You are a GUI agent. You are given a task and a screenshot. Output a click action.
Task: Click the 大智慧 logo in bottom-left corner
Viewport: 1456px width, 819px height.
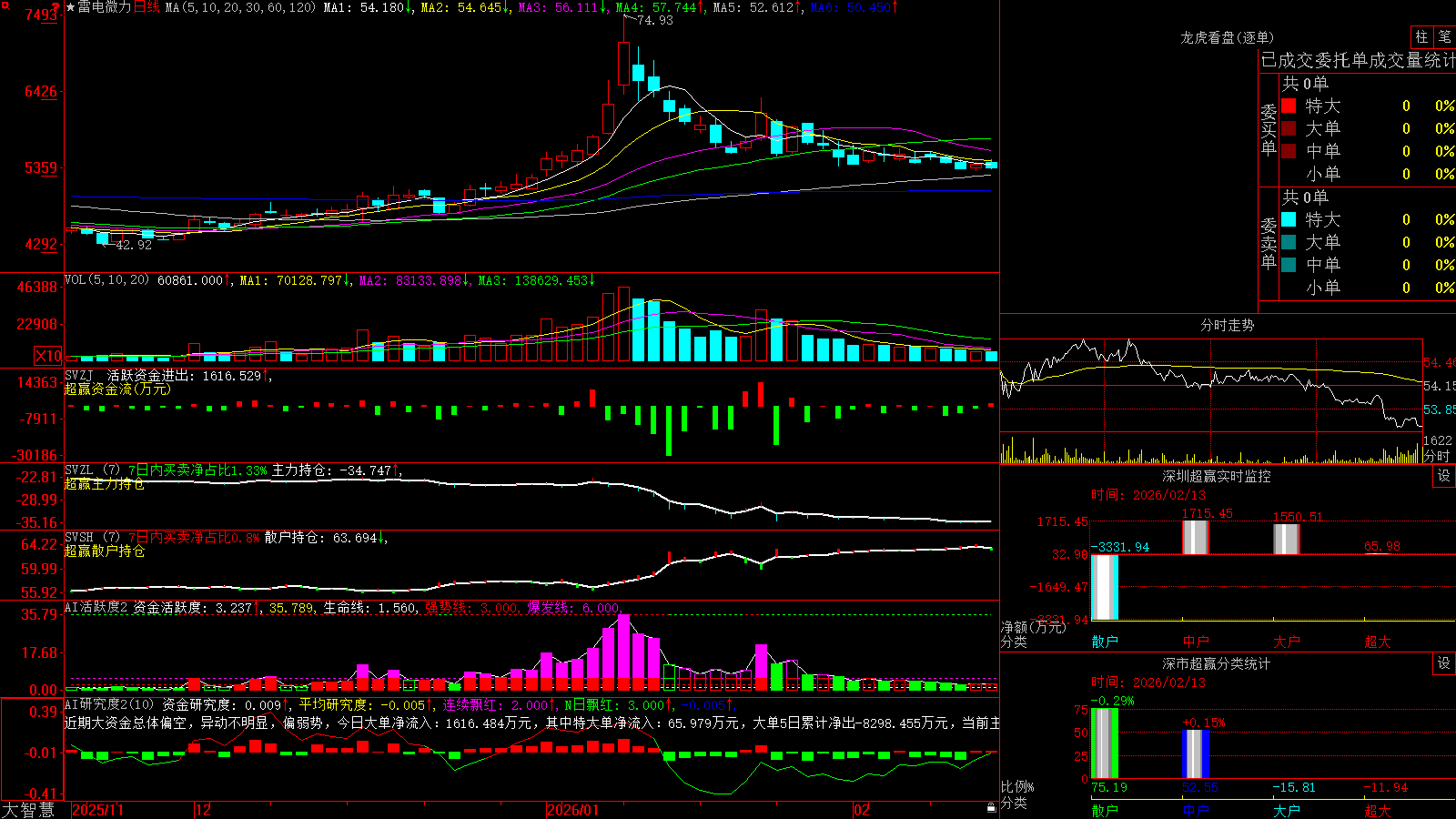(x=28, y=810)
